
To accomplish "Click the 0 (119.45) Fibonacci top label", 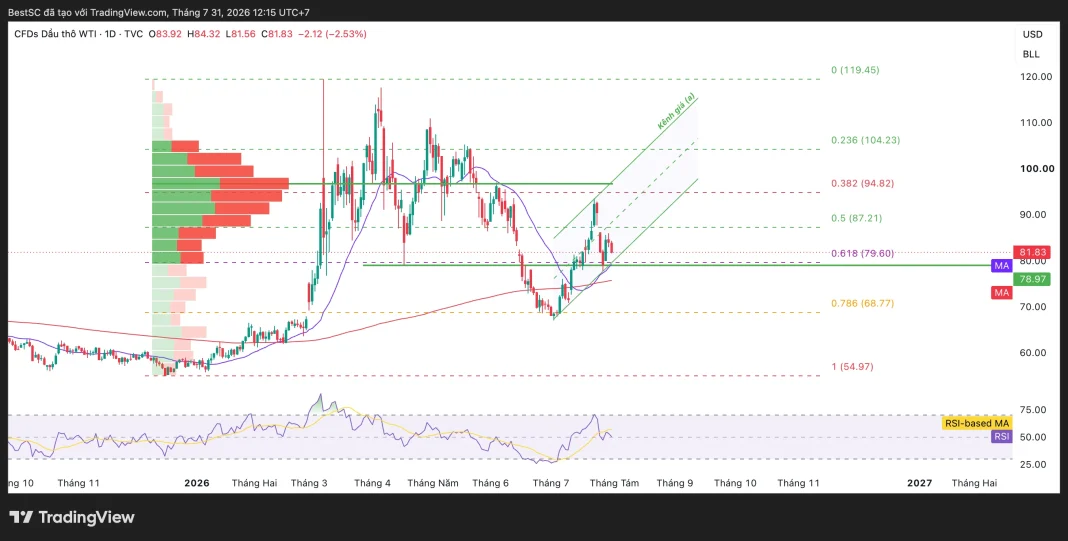I will tap(860, 70).
